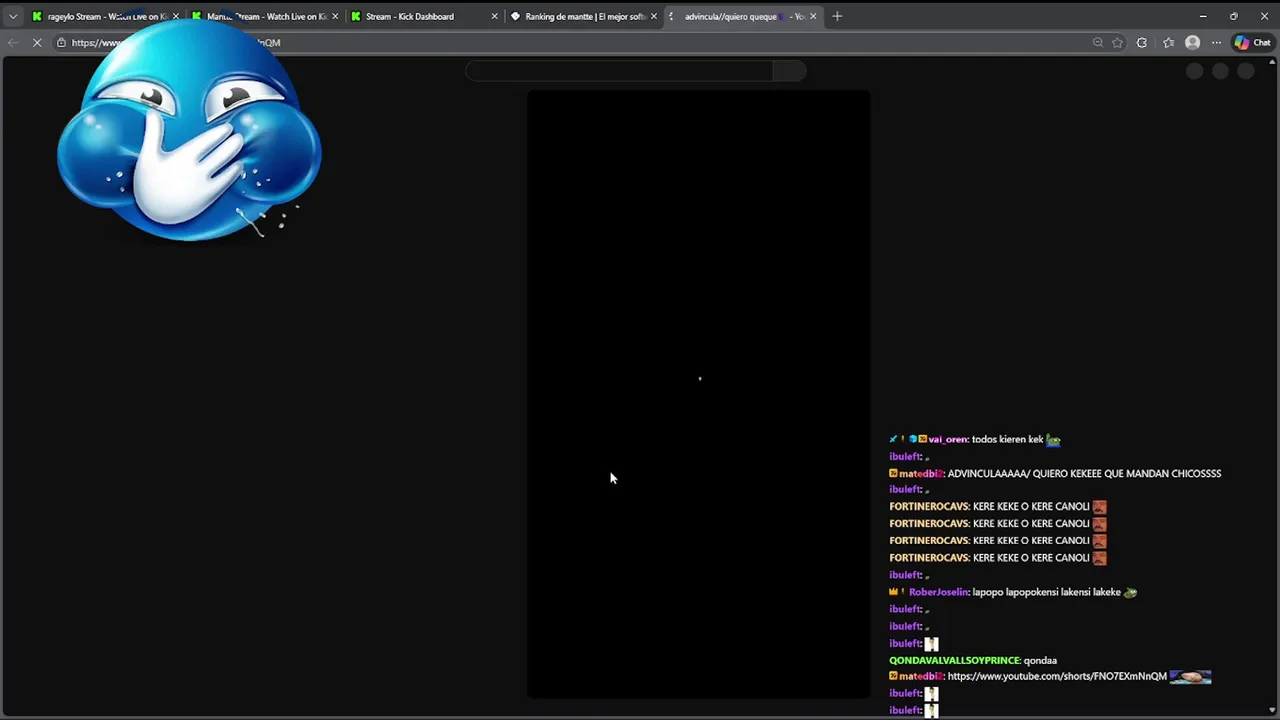View site information lock icon
Viewport: 1280px width, 720px height.
tap(61, 42)
